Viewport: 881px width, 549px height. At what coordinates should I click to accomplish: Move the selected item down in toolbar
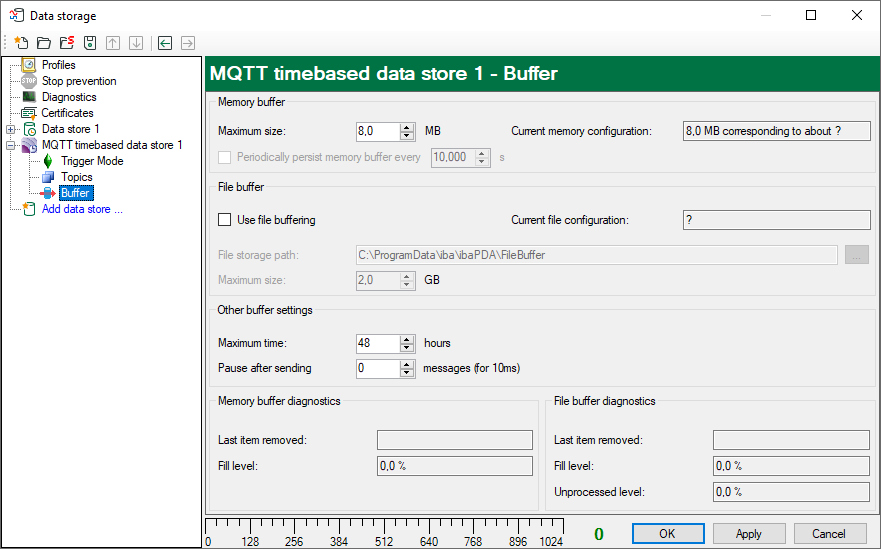click(x=136, y=43)
